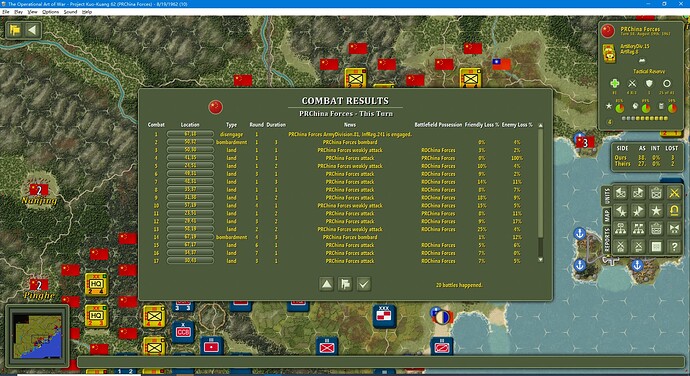Click the star icon in units panel
The image size is (690, 376).
[x=656, y=211]
